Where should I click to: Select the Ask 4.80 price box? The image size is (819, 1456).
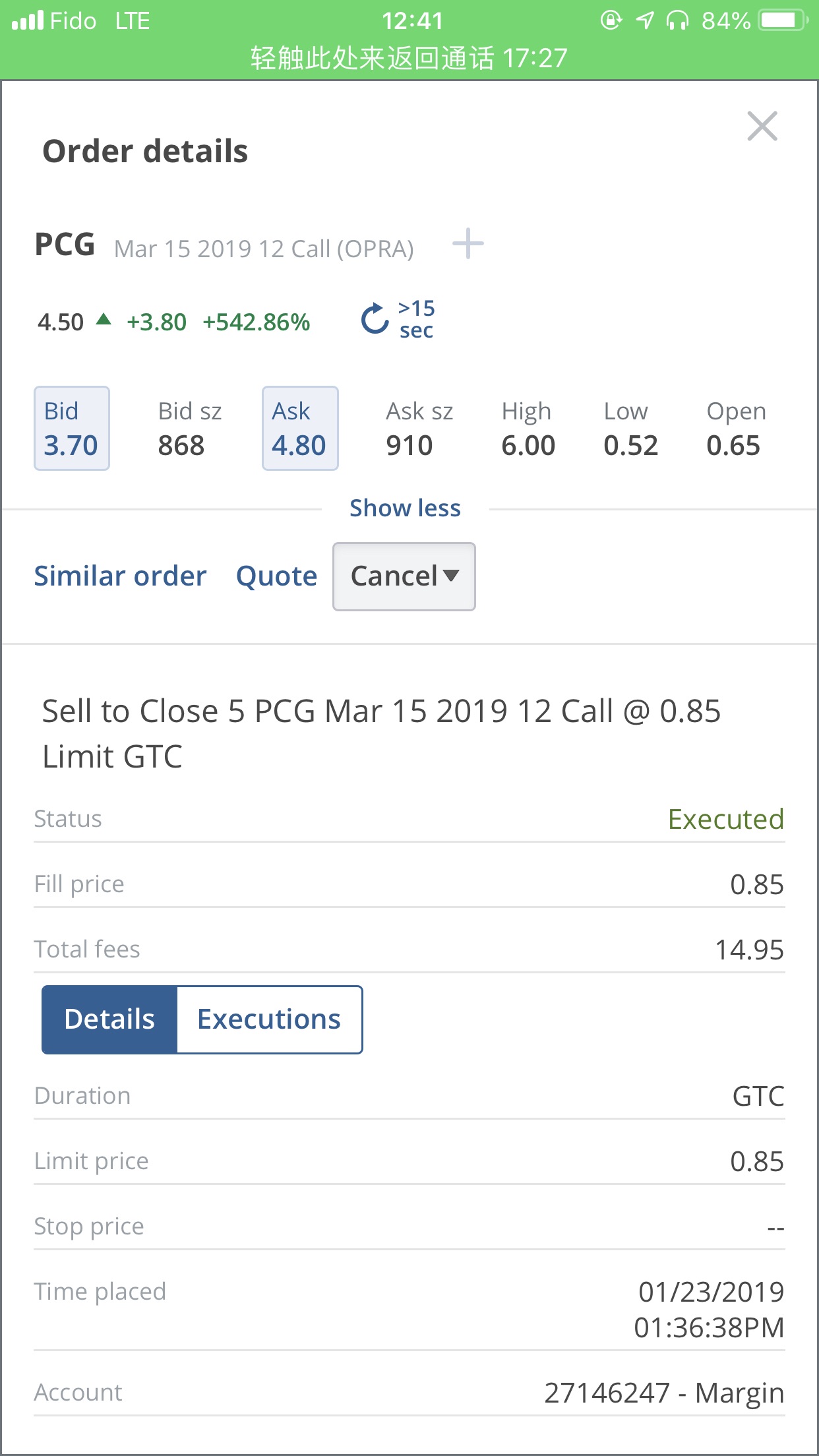pos(300,429)
